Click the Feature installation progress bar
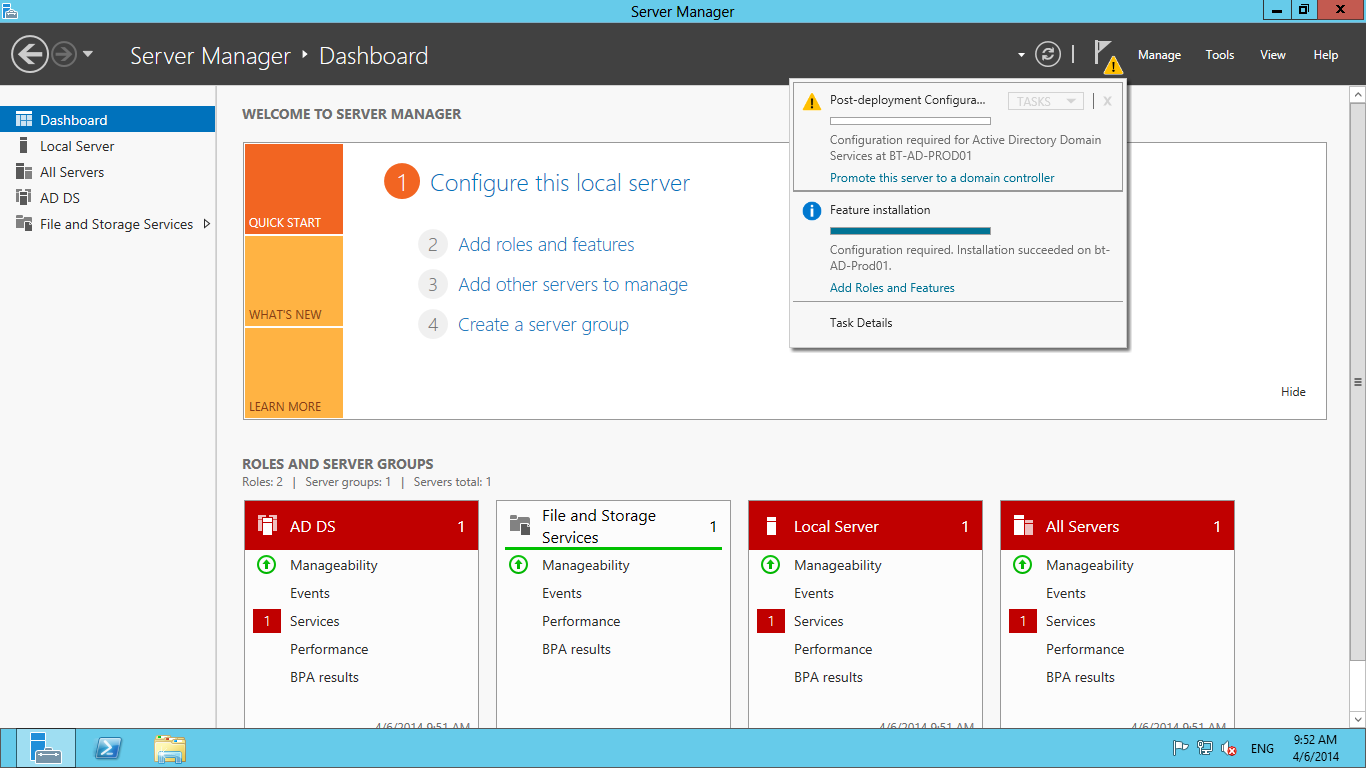Viewport: 1366px width, 768px height. click(910, 231)
